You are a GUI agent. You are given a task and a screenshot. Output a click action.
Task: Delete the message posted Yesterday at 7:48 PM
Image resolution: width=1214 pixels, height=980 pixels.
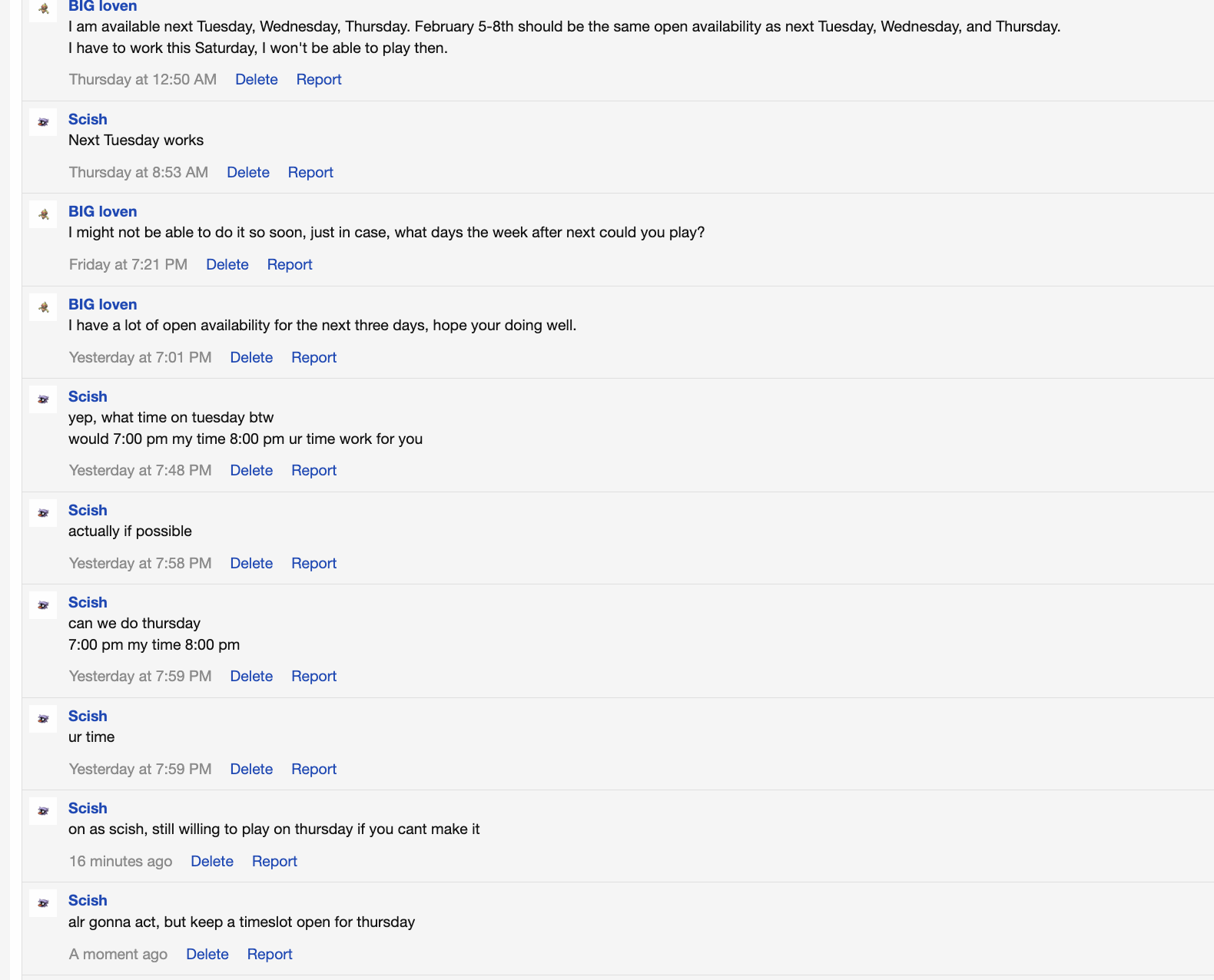coord(251,471)
